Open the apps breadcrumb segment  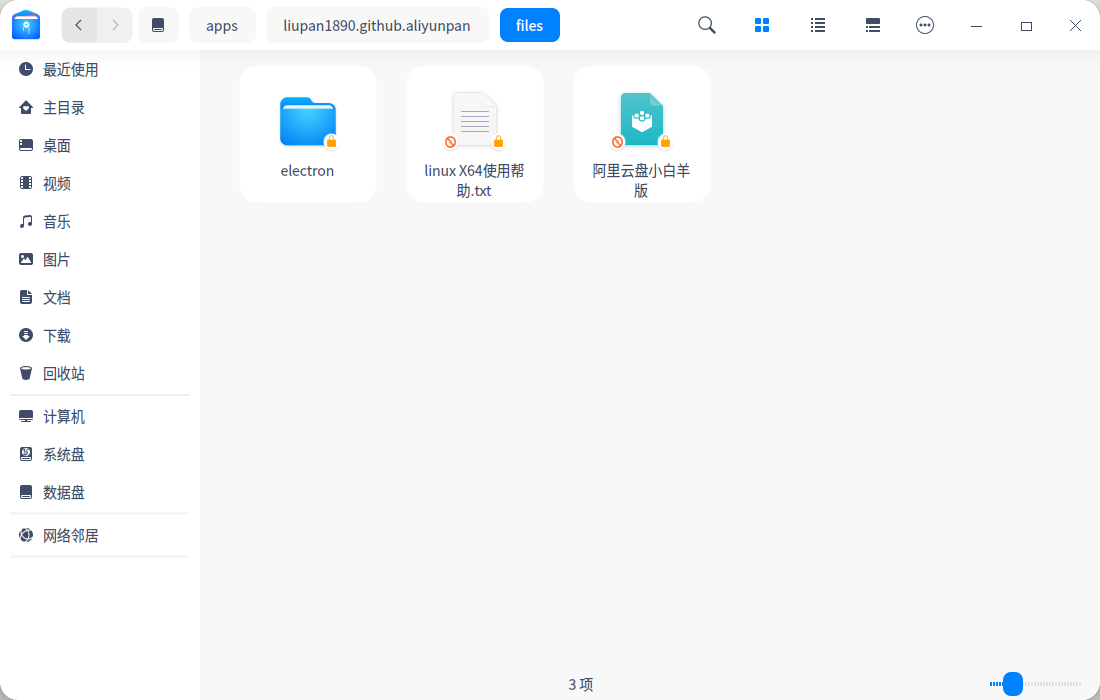pyautogui.click(x=222, y=25)
